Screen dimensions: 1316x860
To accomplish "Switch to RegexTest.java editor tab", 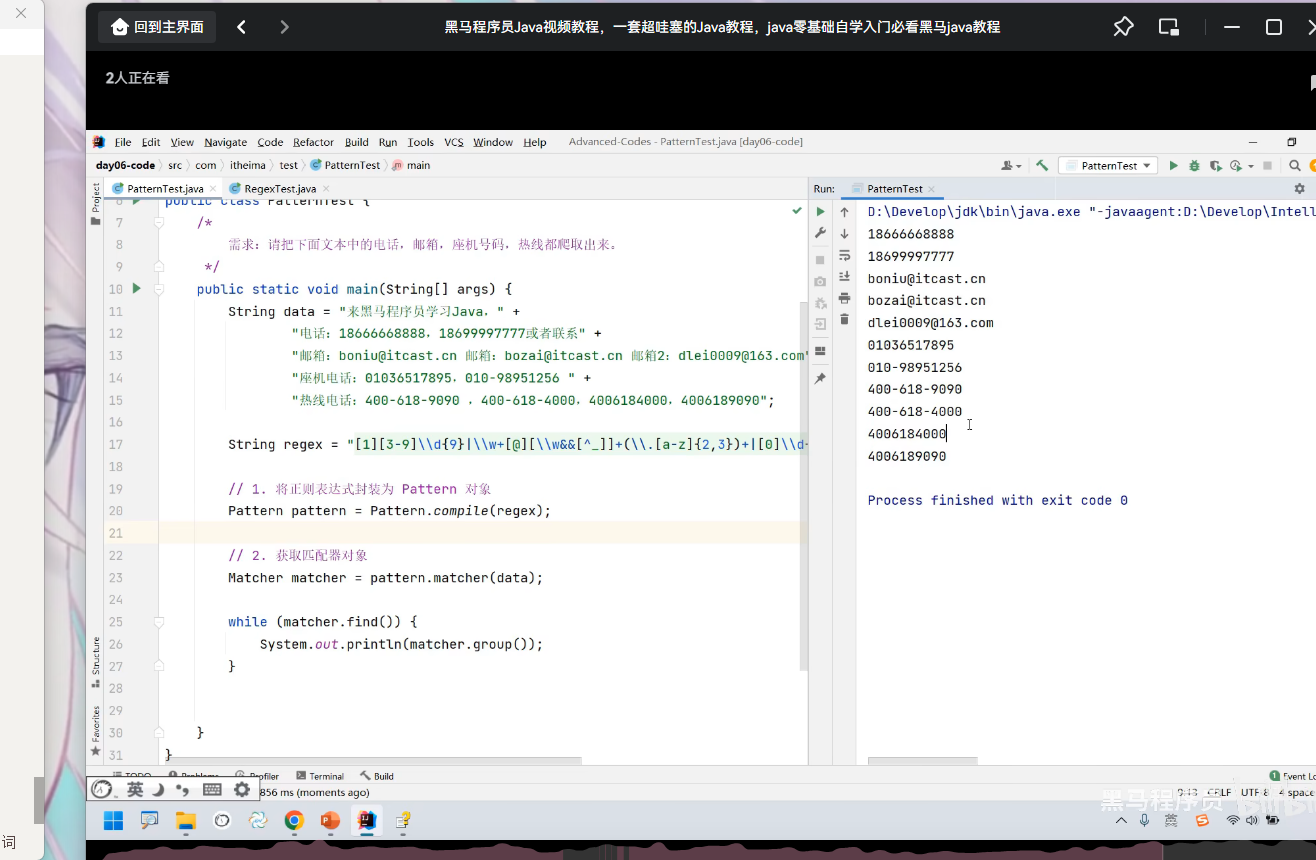I will click(279, 188).
